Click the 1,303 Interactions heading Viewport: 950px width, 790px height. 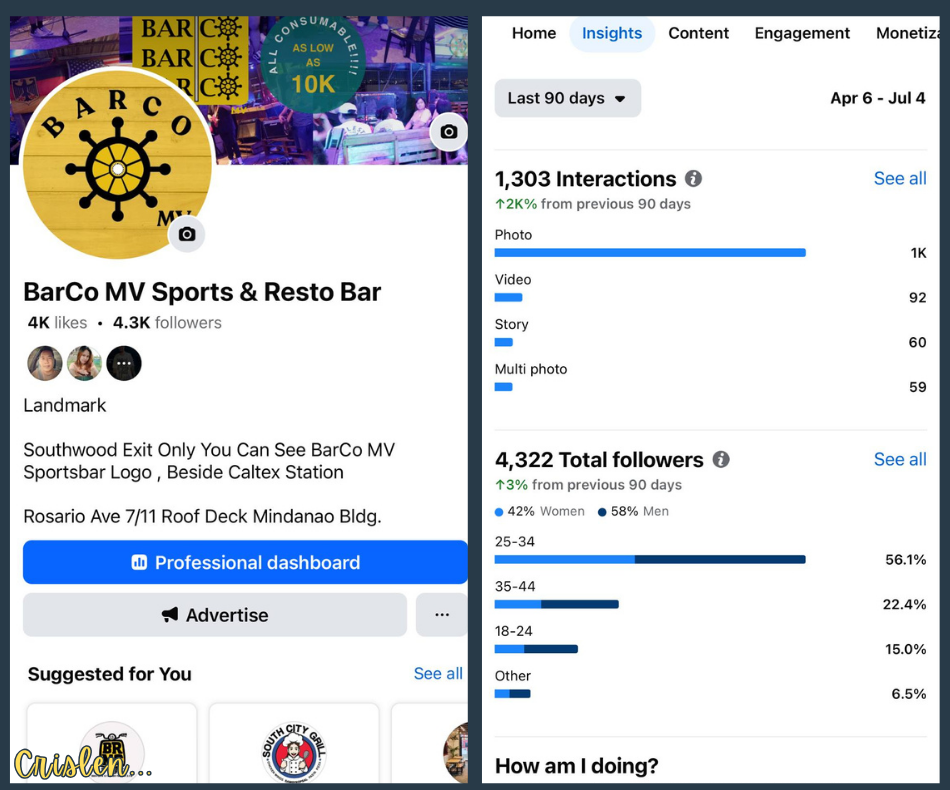[585, 179]
